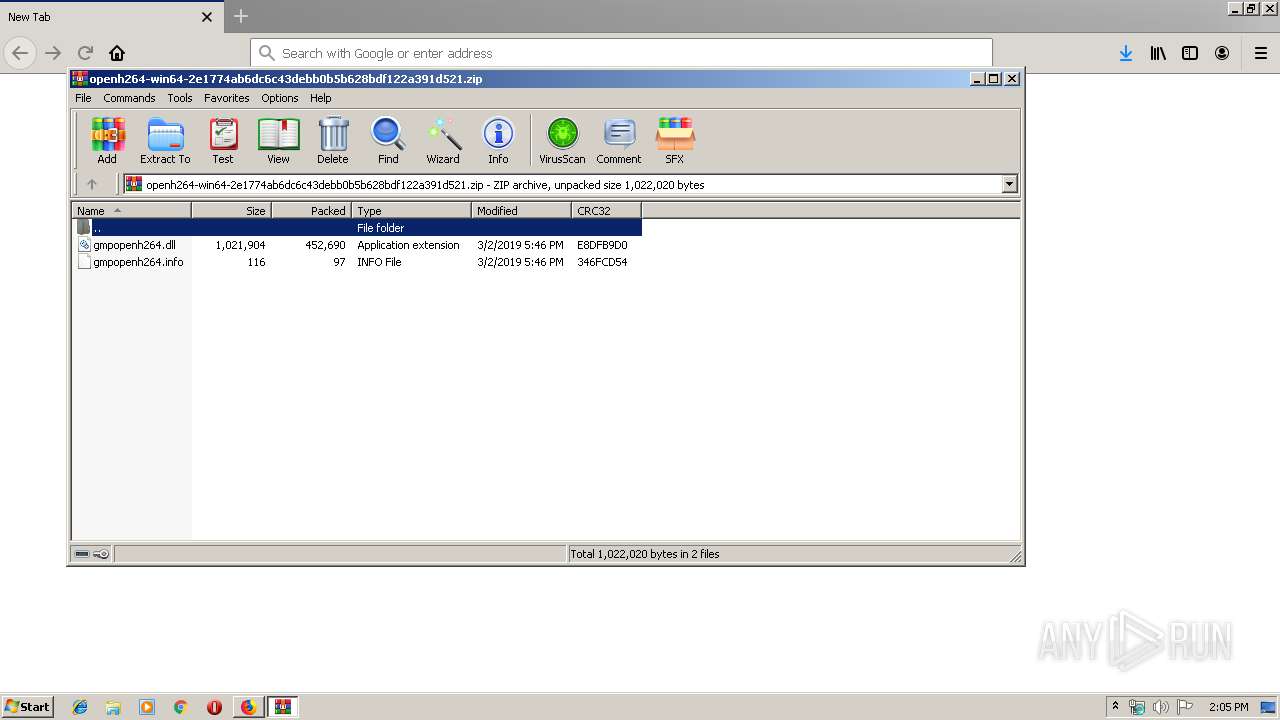
Task: Focus the Firefox address search bar
Action: [621, 53]
